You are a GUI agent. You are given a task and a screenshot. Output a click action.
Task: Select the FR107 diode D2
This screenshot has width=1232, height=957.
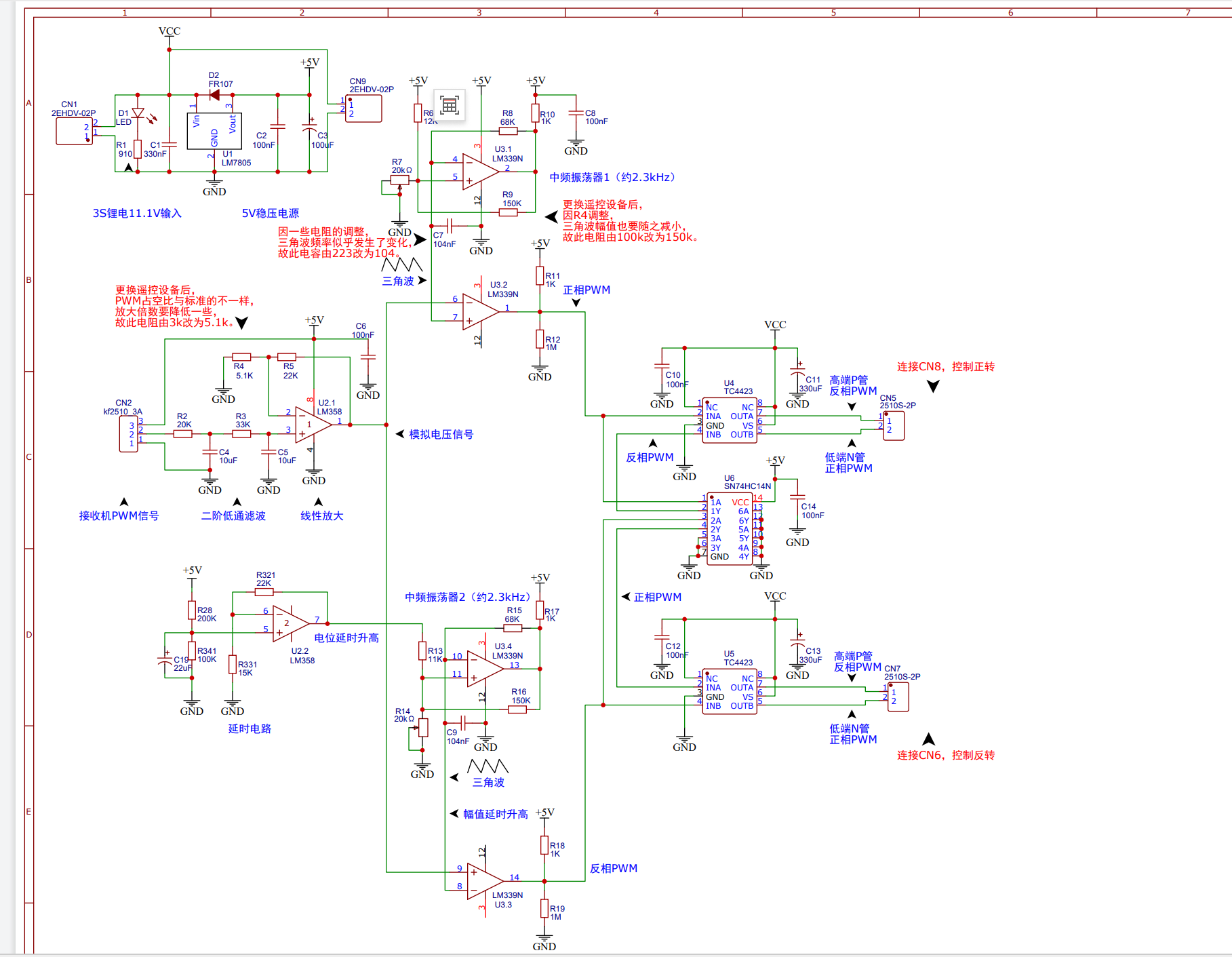[214, 95]
